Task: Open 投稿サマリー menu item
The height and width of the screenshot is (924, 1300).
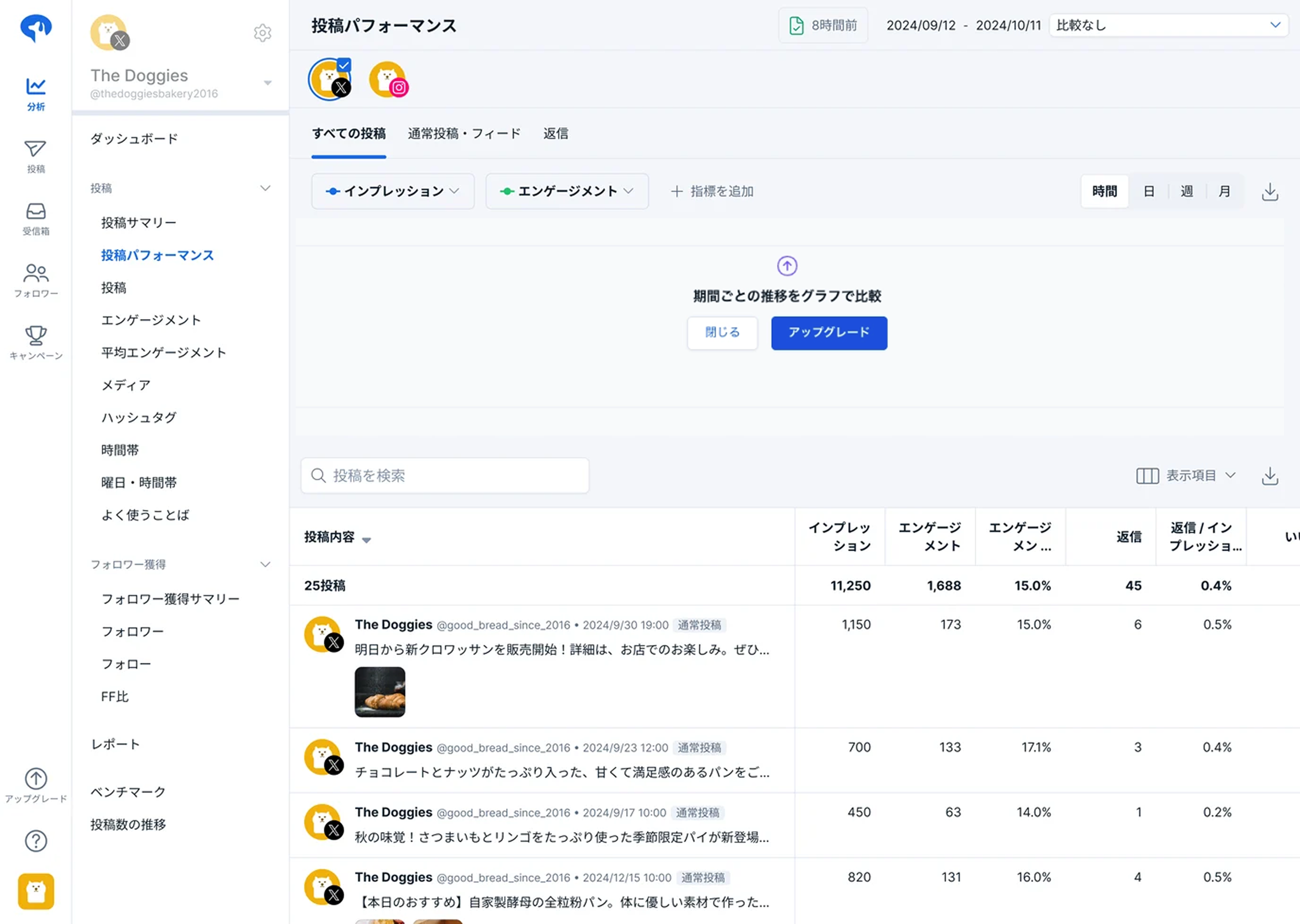Action: pyautogui.click(x=139, y=222)
